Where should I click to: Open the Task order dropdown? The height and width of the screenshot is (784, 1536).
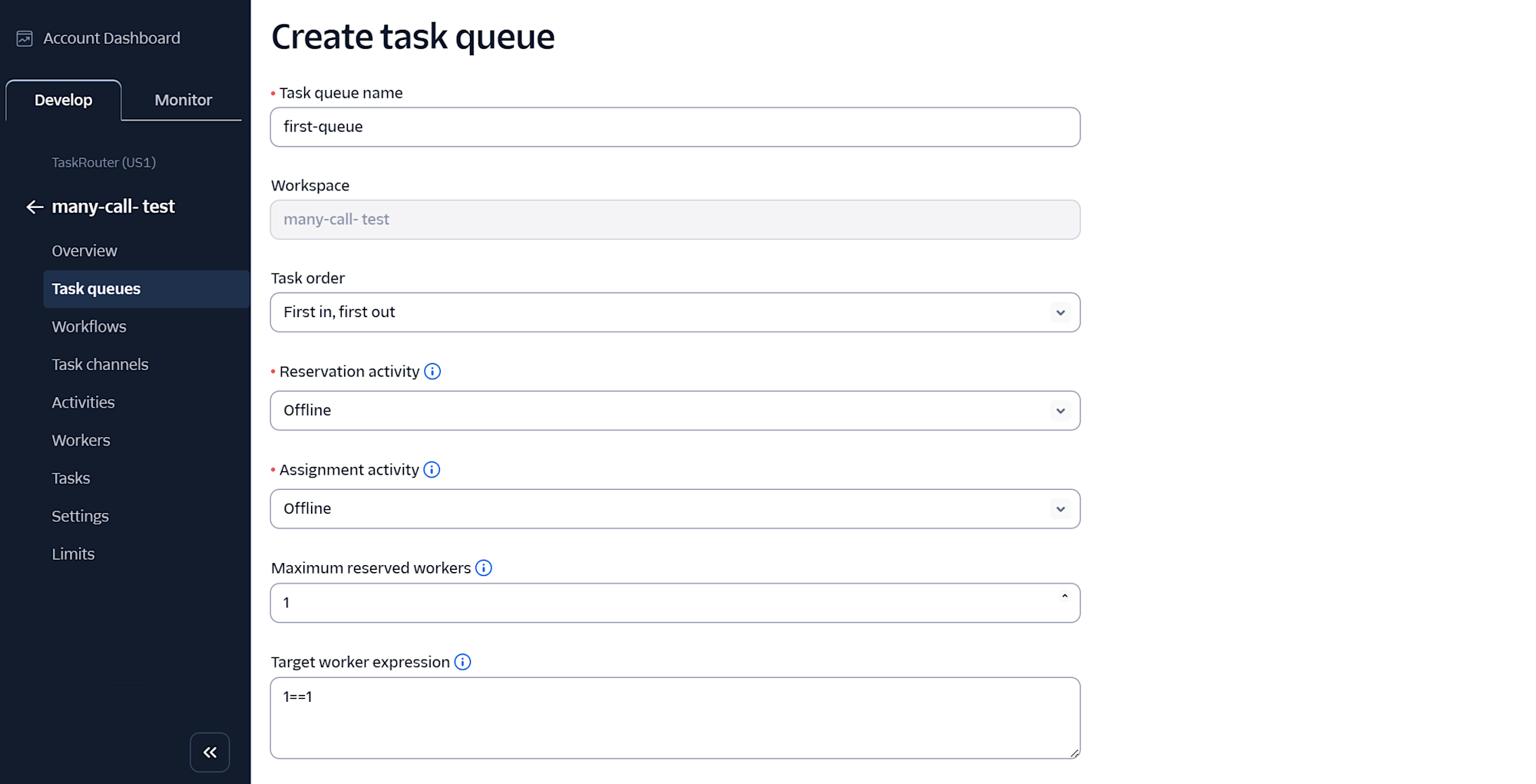675,313
